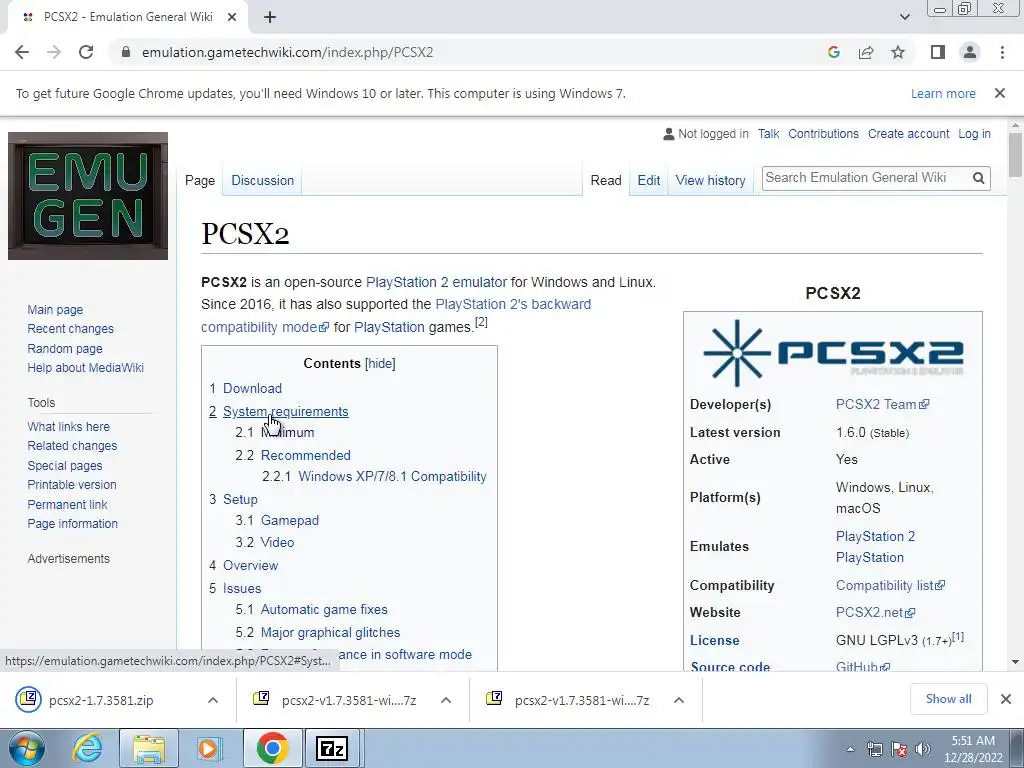Screen dimensions: 1024x768
Task: Open Recent changes in sidebar
Action: coord(71,328)
